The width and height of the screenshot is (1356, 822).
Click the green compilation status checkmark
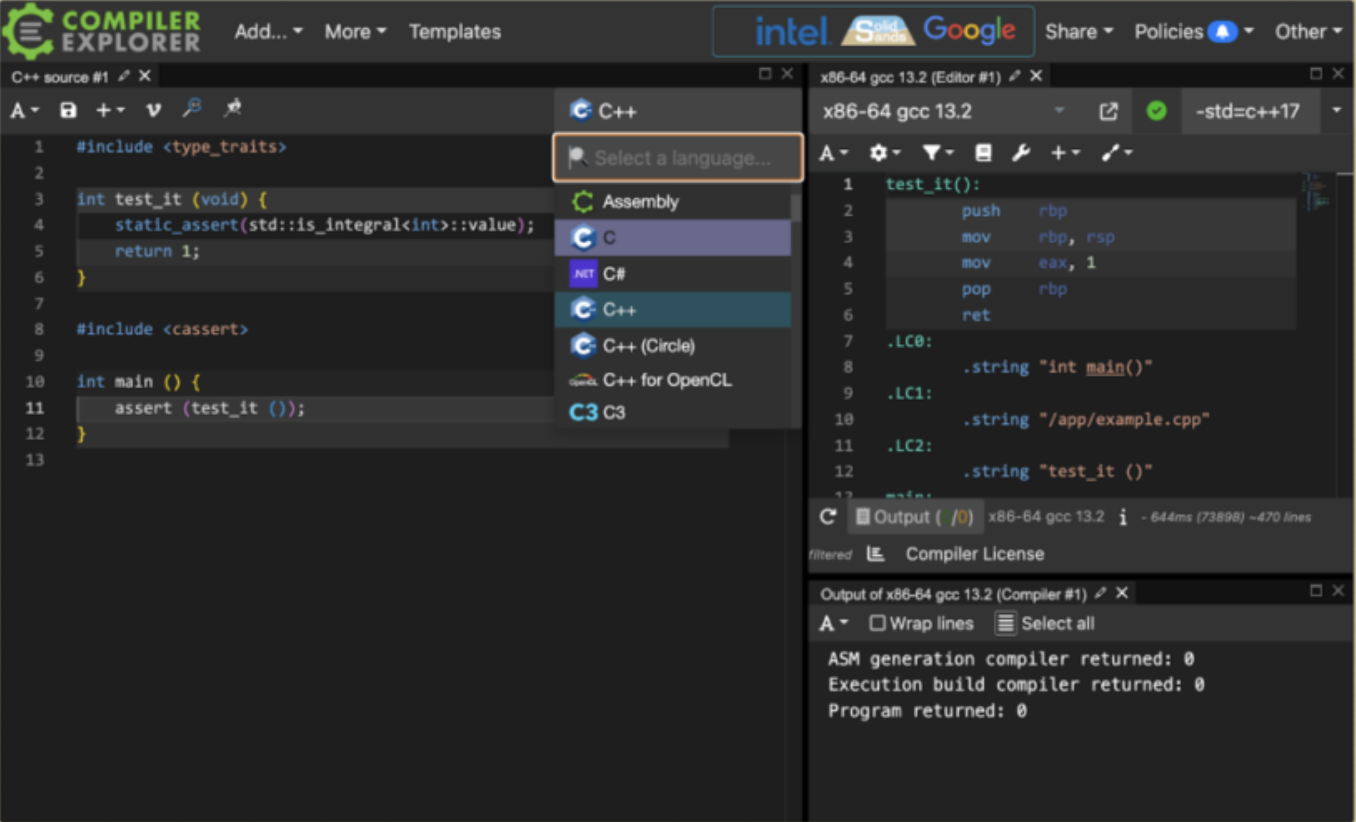(1156, 111)
